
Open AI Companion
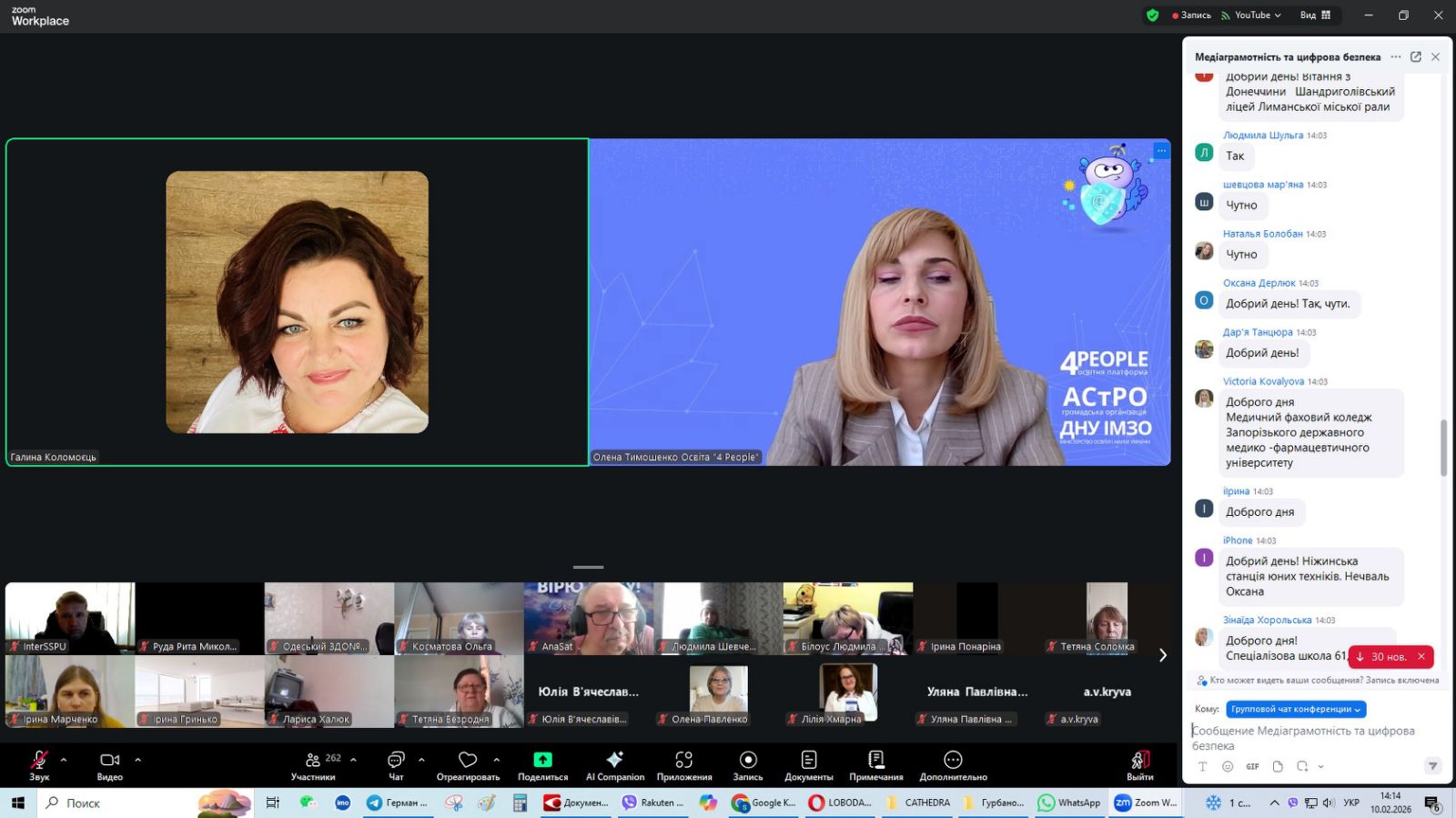(x=615, y=764)
